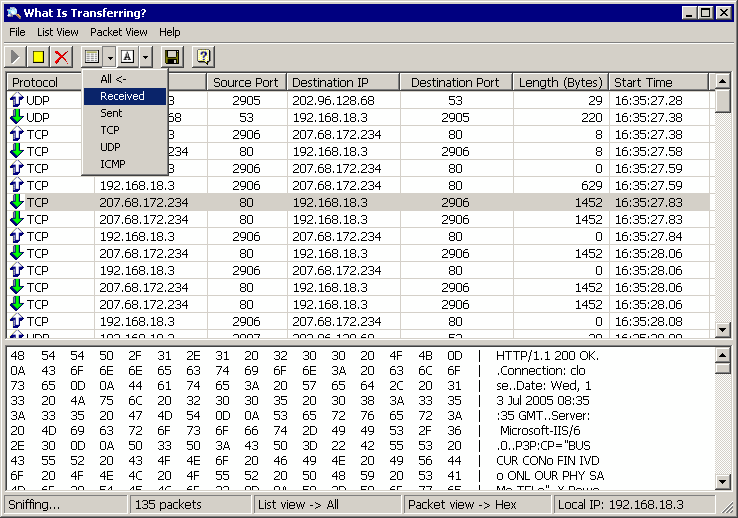The image size is (738, 518).
Task: Choose 'Sent' filter option
Action: pyautogui.click(x=112, y=113)
